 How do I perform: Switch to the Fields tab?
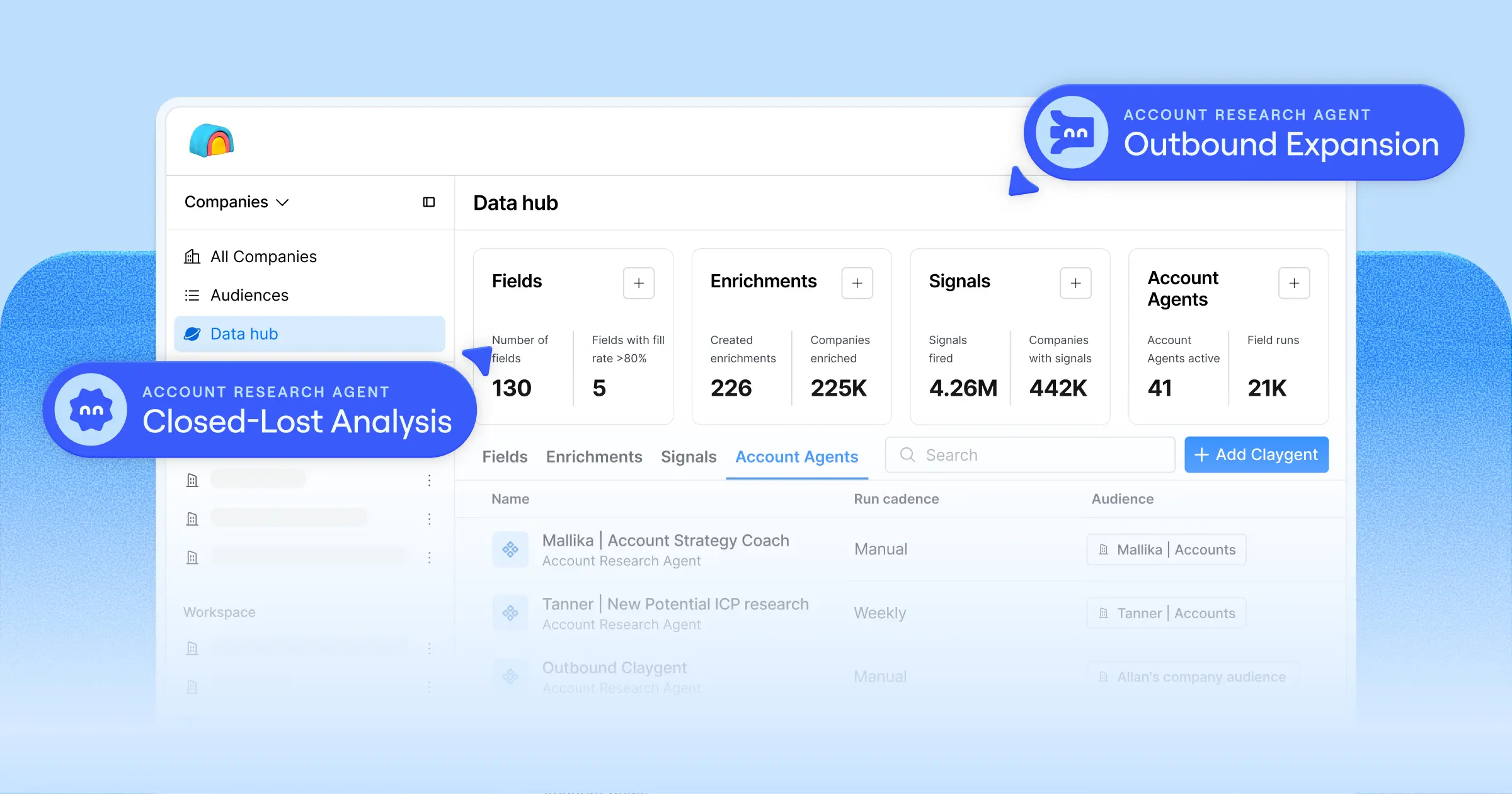point(505,456)
